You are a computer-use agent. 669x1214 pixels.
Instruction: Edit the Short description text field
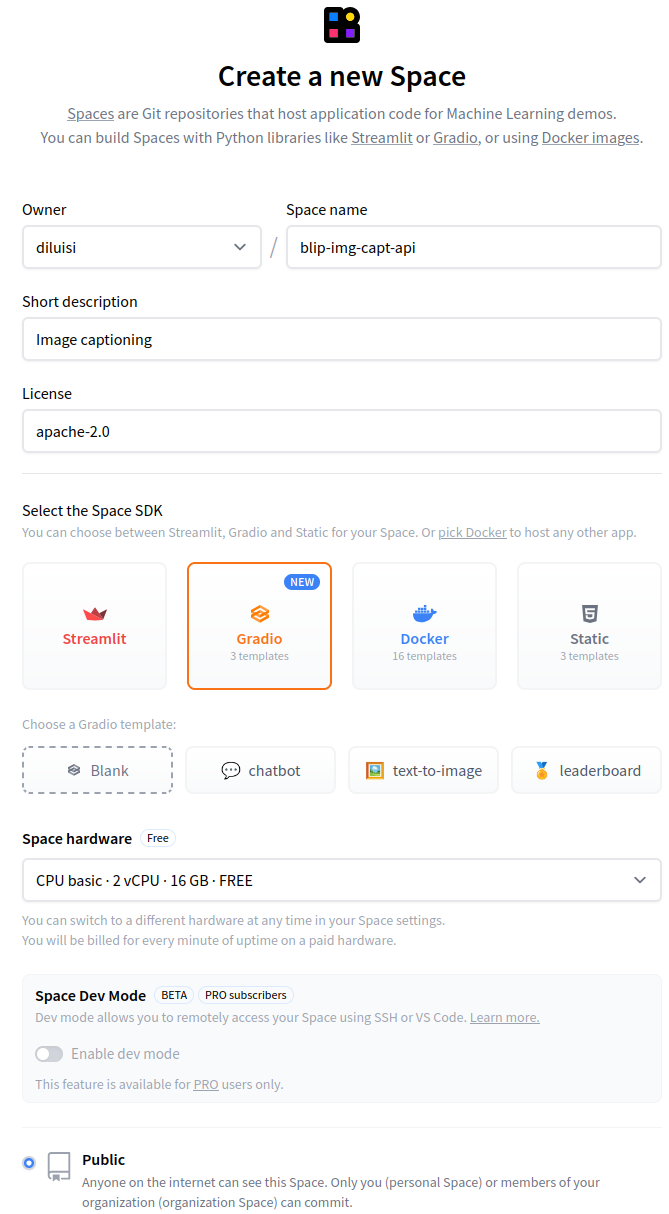(342, 339)
